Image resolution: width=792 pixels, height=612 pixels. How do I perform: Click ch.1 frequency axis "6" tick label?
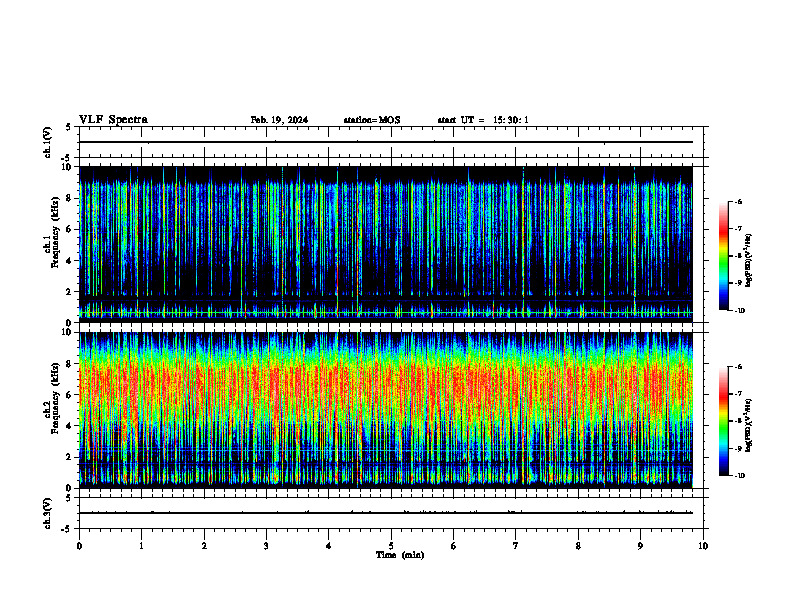[x=70, y=229]
